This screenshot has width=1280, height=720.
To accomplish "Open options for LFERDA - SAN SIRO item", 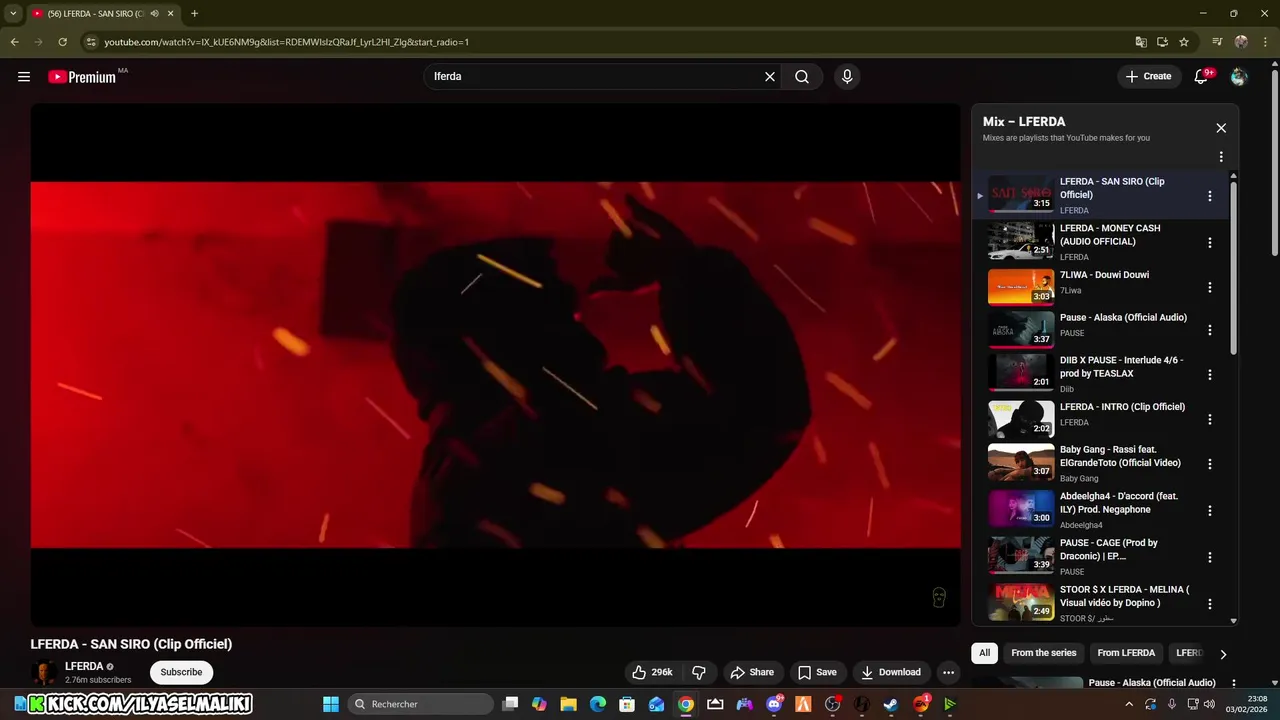I will [1210, 196].
